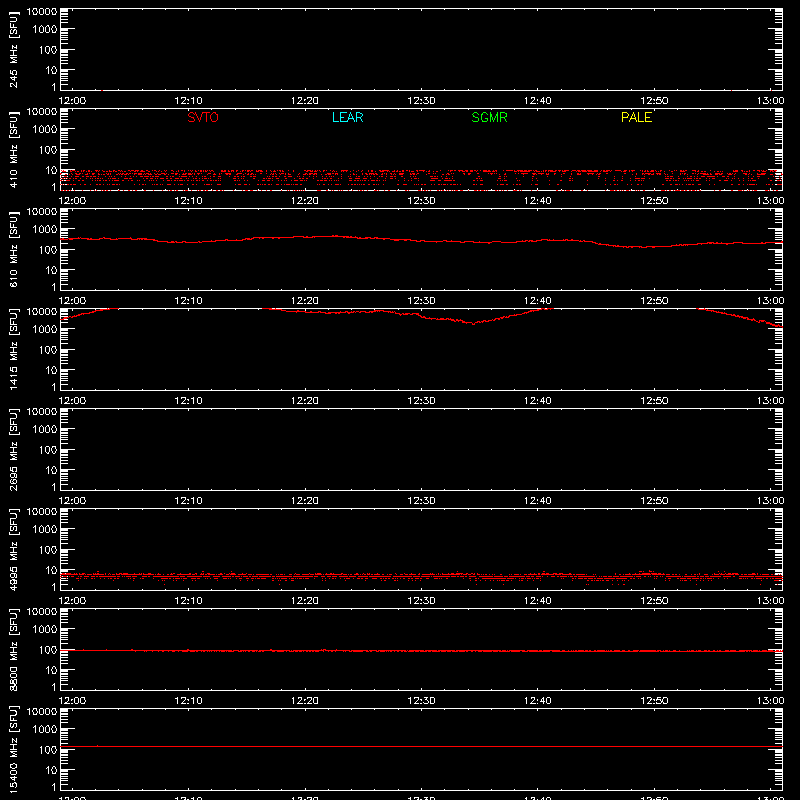The image size is (800, 800).
Task: Click the scattered red 4995 MHz data band
Action: [x=421, y=577]
